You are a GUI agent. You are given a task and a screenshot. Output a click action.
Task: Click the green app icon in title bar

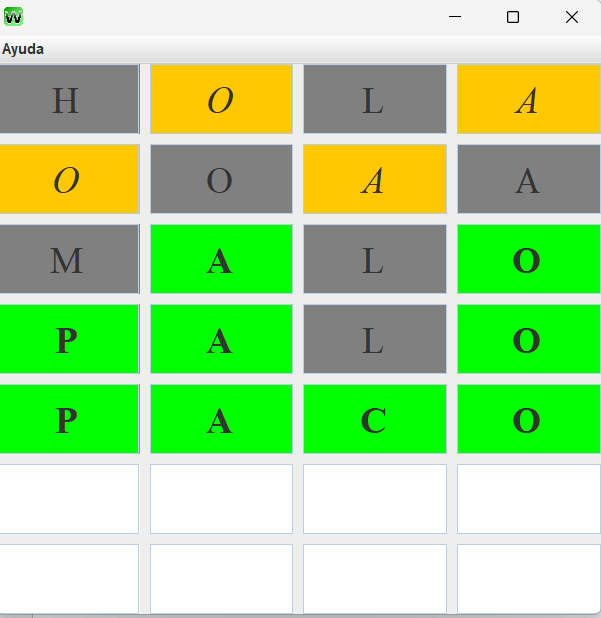(x=14, y=16)
